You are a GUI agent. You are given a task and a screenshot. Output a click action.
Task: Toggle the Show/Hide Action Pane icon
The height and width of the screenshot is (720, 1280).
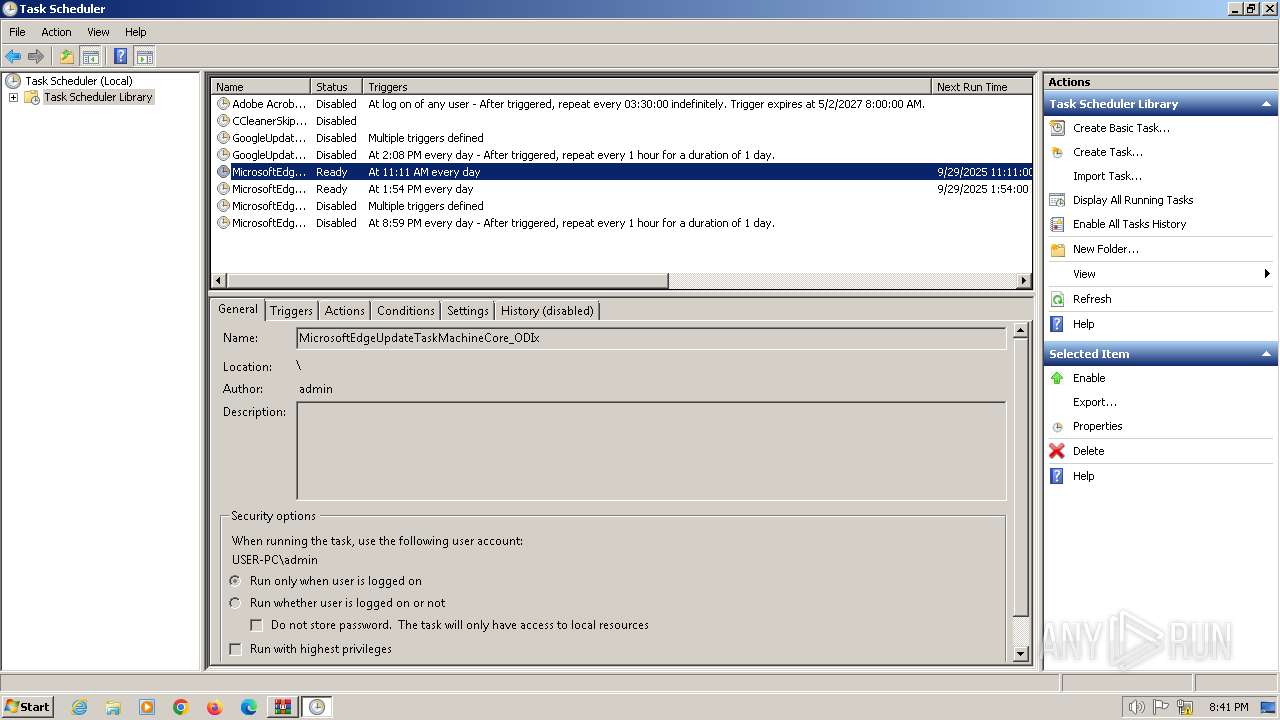[x=145, y=57]
